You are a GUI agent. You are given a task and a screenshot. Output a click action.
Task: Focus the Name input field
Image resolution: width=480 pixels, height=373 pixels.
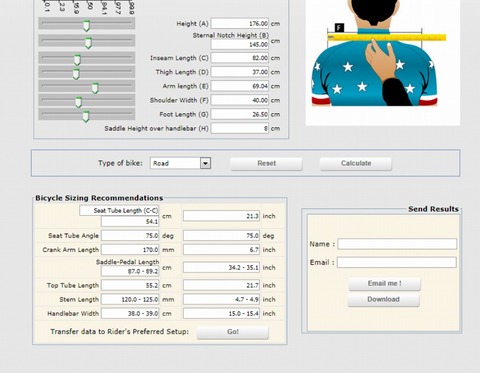click(x=397, y=244)
